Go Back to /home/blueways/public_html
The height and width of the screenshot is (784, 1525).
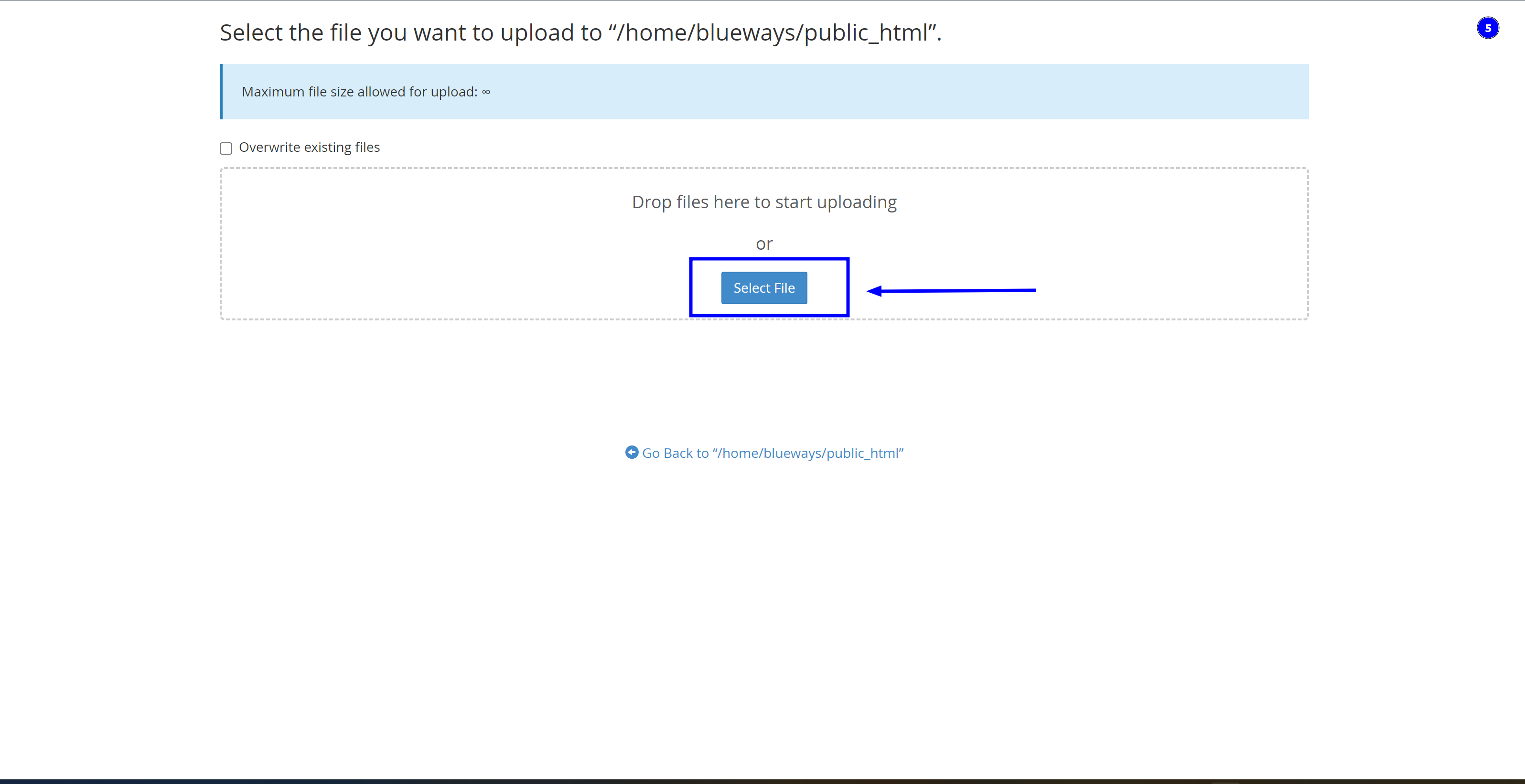coord(763,453)
